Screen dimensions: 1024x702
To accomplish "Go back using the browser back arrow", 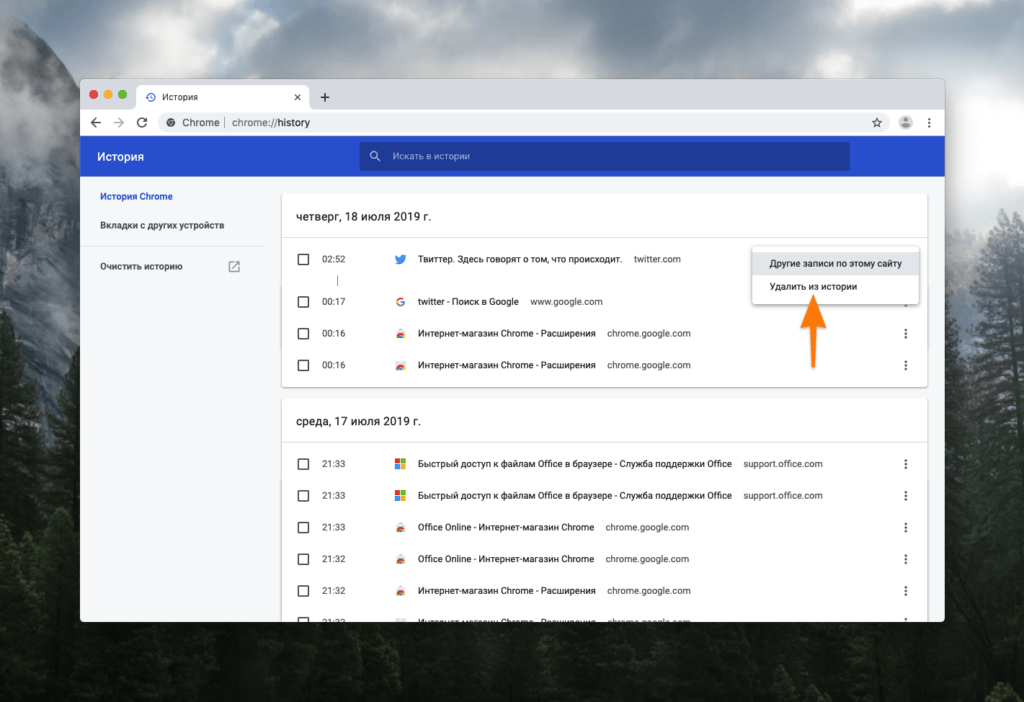I will point(96,123).
